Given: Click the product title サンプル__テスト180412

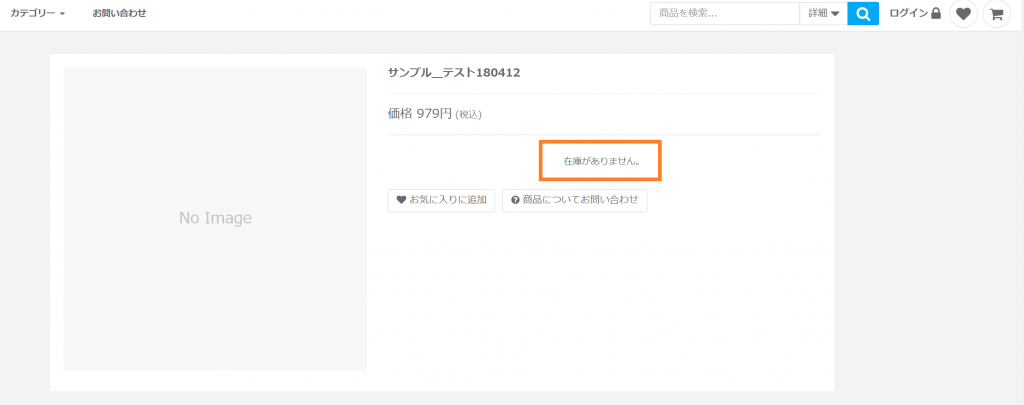Looking at the screenshot, I should click(x=453, y=73).
